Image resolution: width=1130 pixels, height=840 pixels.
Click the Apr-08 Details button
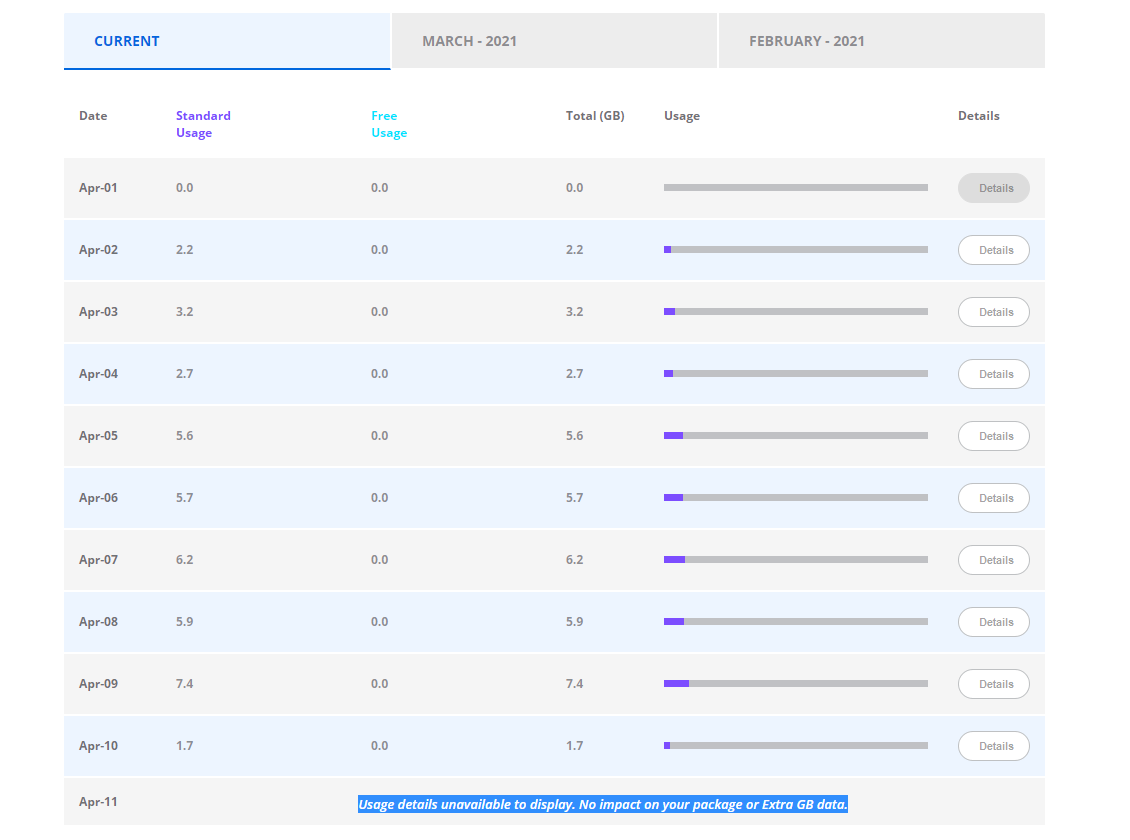click(994, 622)
